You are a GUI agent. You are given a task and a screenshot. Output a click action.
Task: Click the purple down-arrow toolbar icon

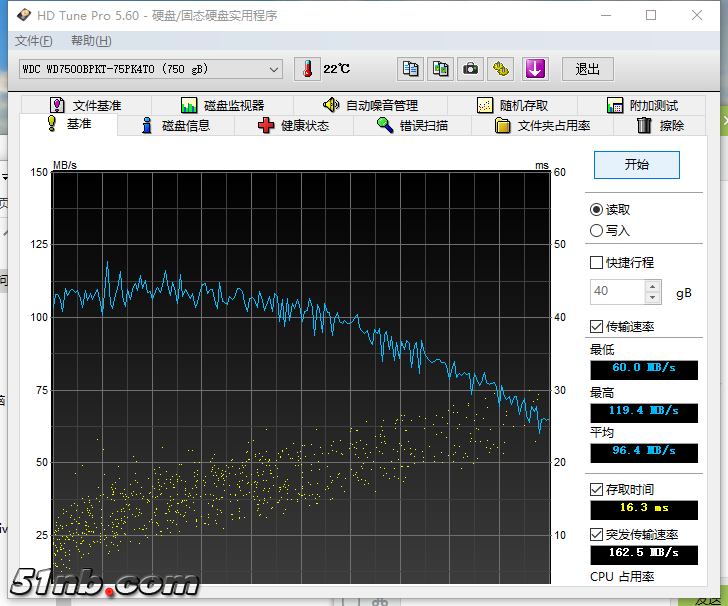pyautogui.click(x=536, y=69)
